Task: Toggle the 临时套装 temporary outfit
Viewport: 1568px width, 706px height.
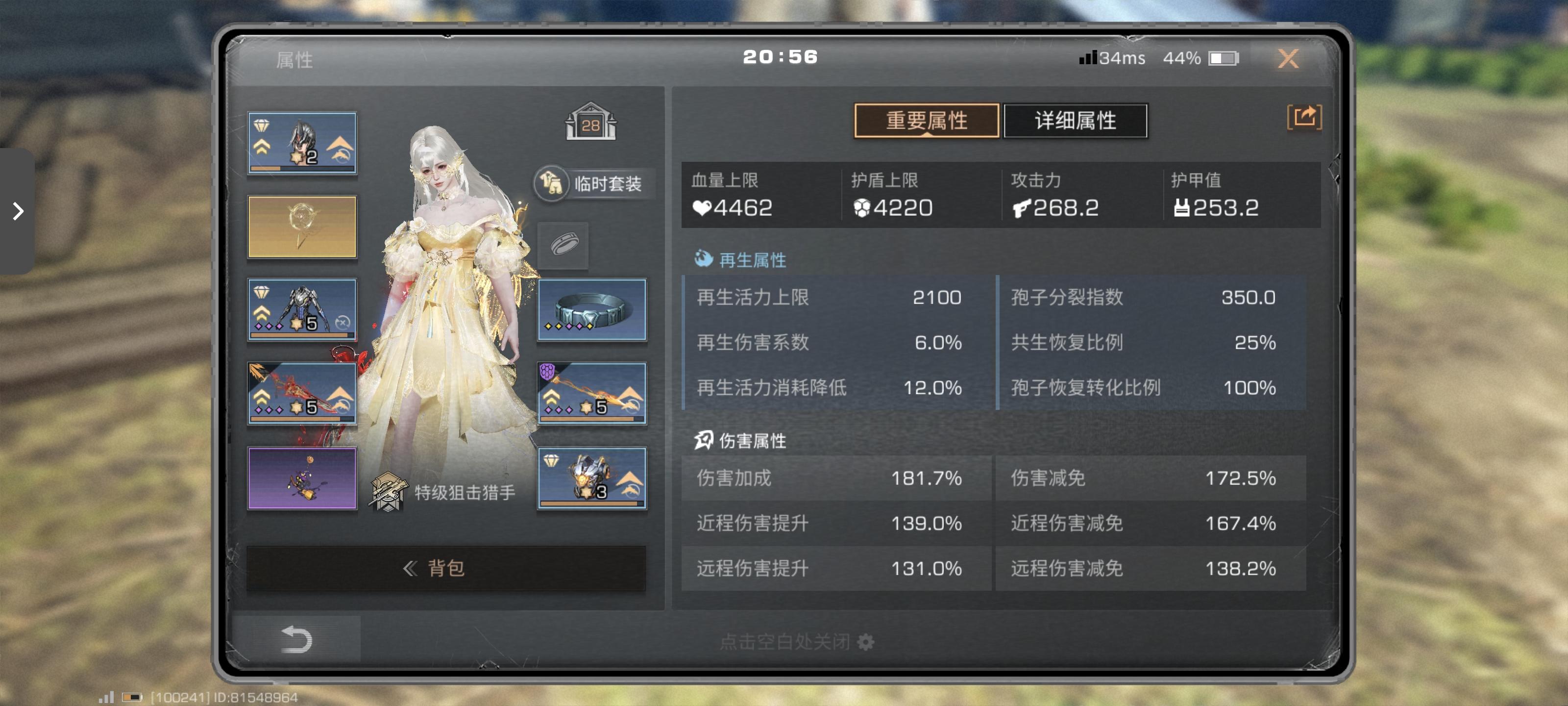Action: point(591,183)
